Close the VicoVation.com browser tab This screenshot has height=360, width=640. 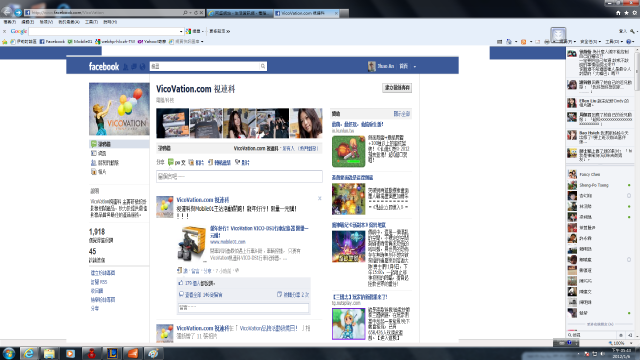336,13
